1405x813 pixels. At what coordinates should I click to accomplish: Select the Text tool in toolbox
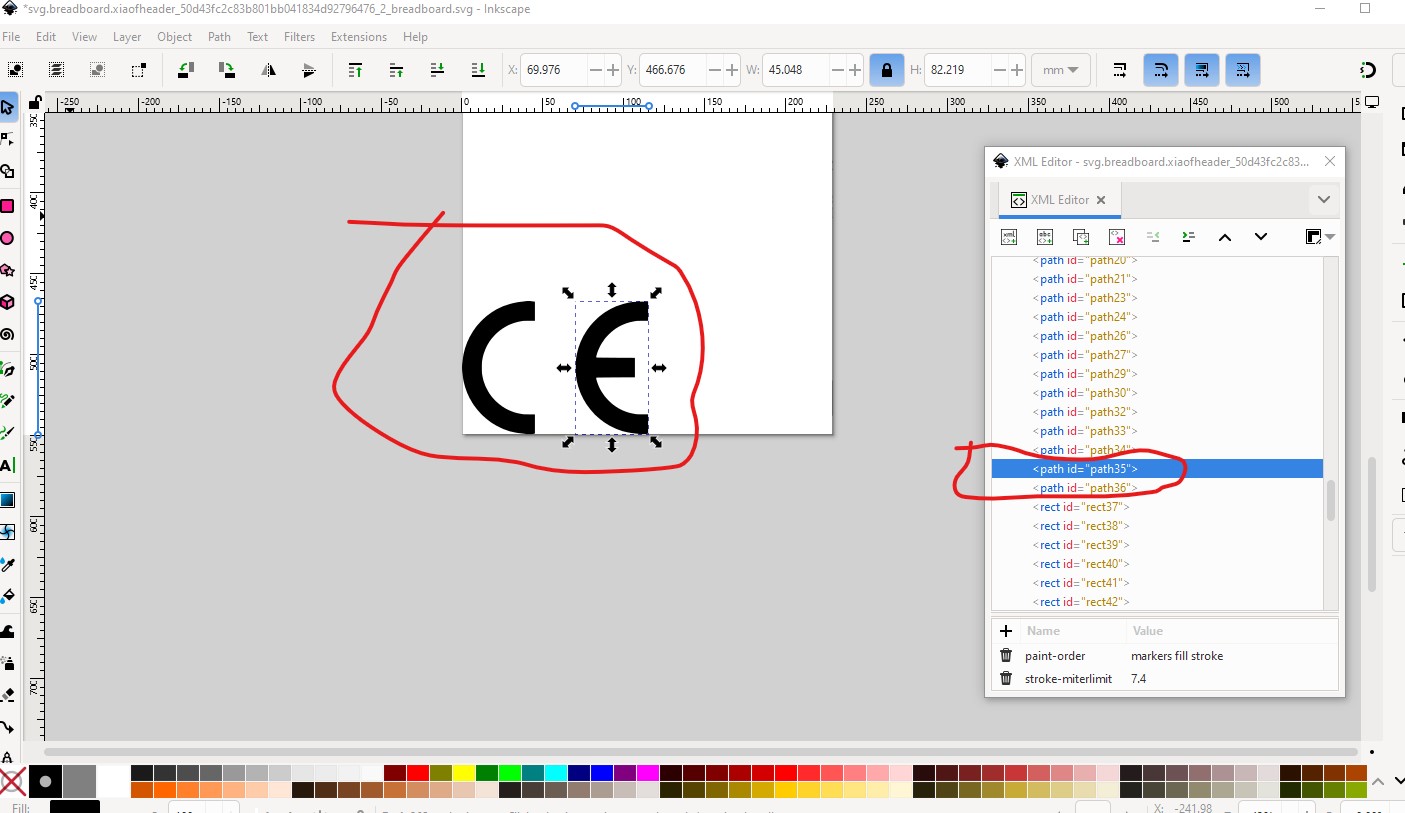8,466
